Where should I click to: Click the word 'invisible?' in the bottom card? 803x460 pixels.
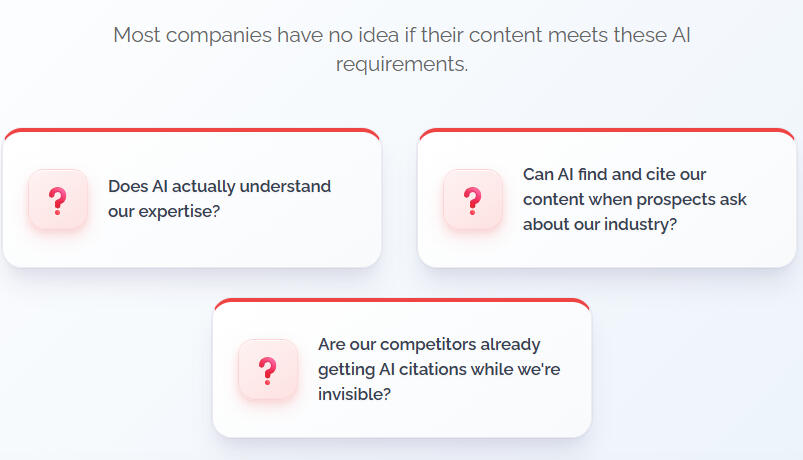(354, 394)
